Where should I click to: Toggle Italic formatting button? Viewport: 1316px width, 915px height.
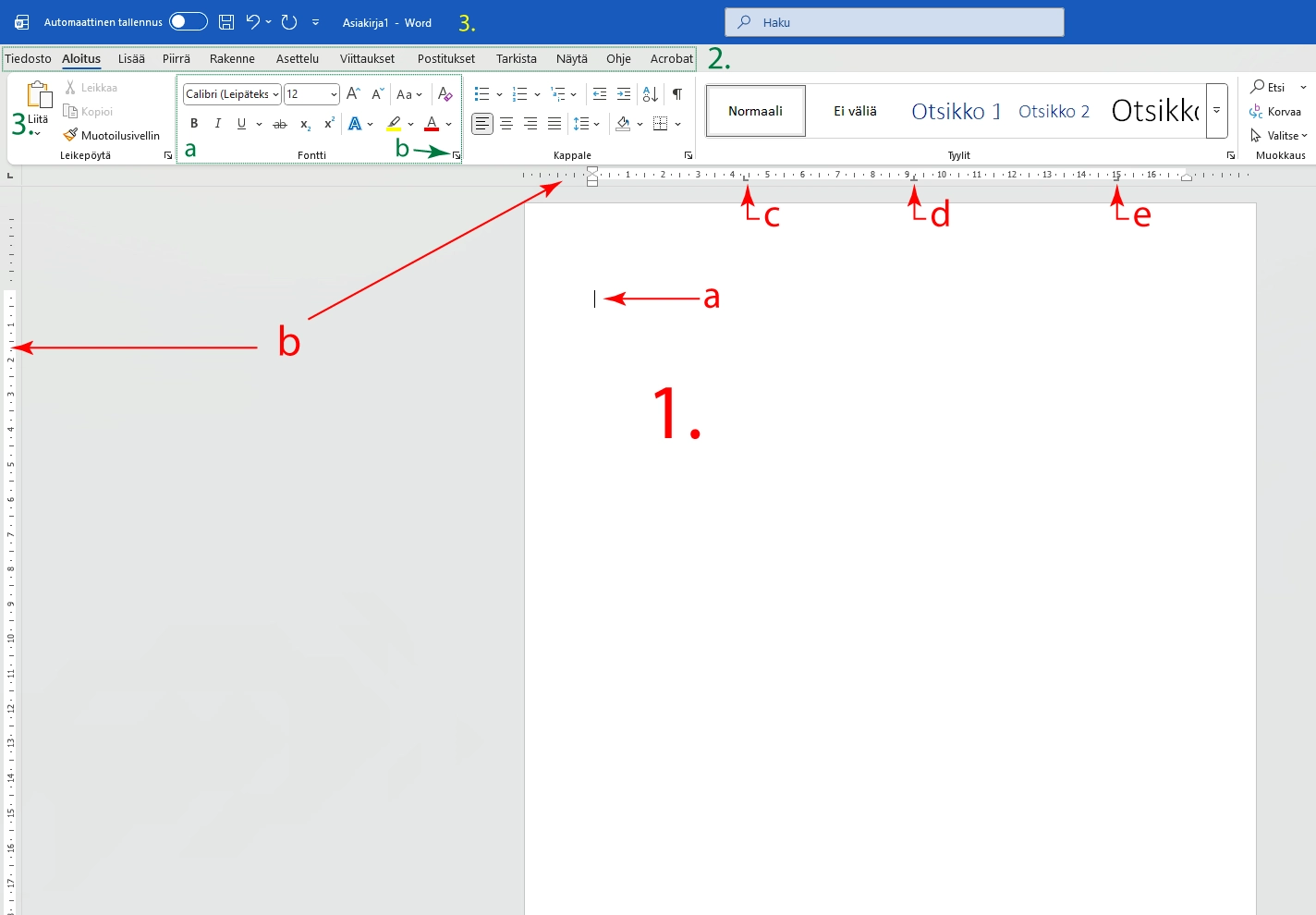tap(218, 124)
